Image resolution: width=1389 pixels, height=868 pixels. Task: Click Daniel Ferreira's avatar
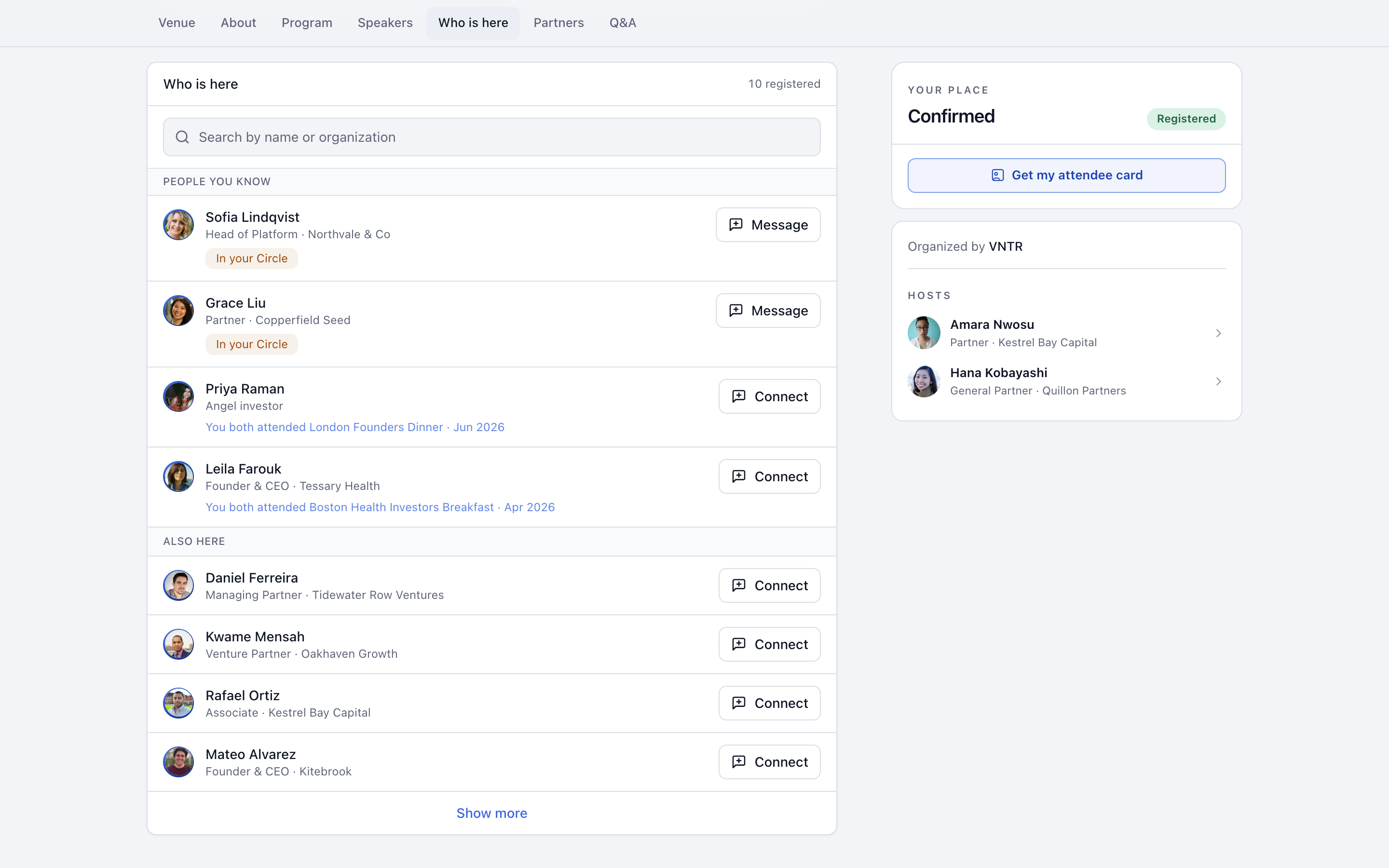[x=178, y=585]
